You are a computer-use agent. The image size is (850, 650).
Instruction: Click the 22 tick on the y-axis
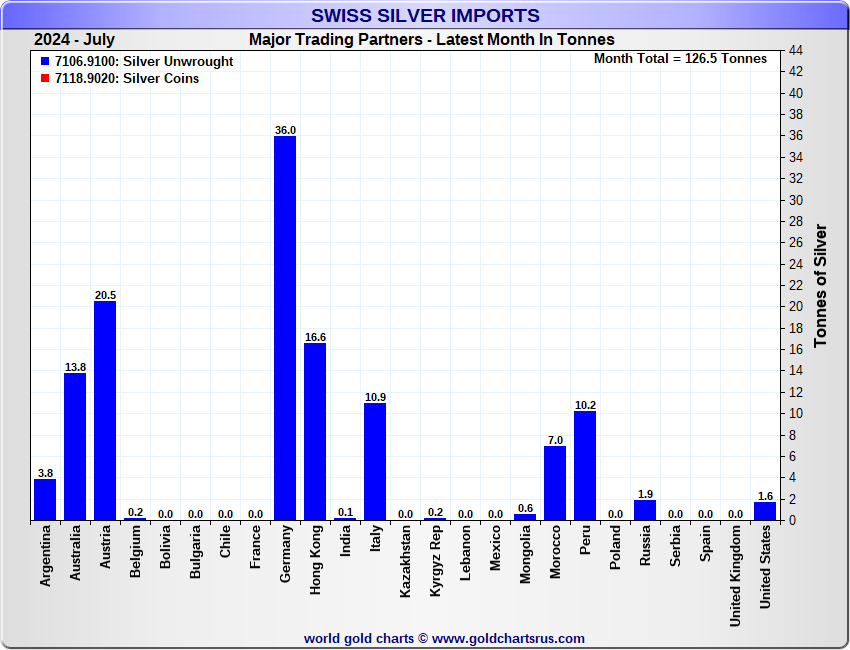[796, 285]
